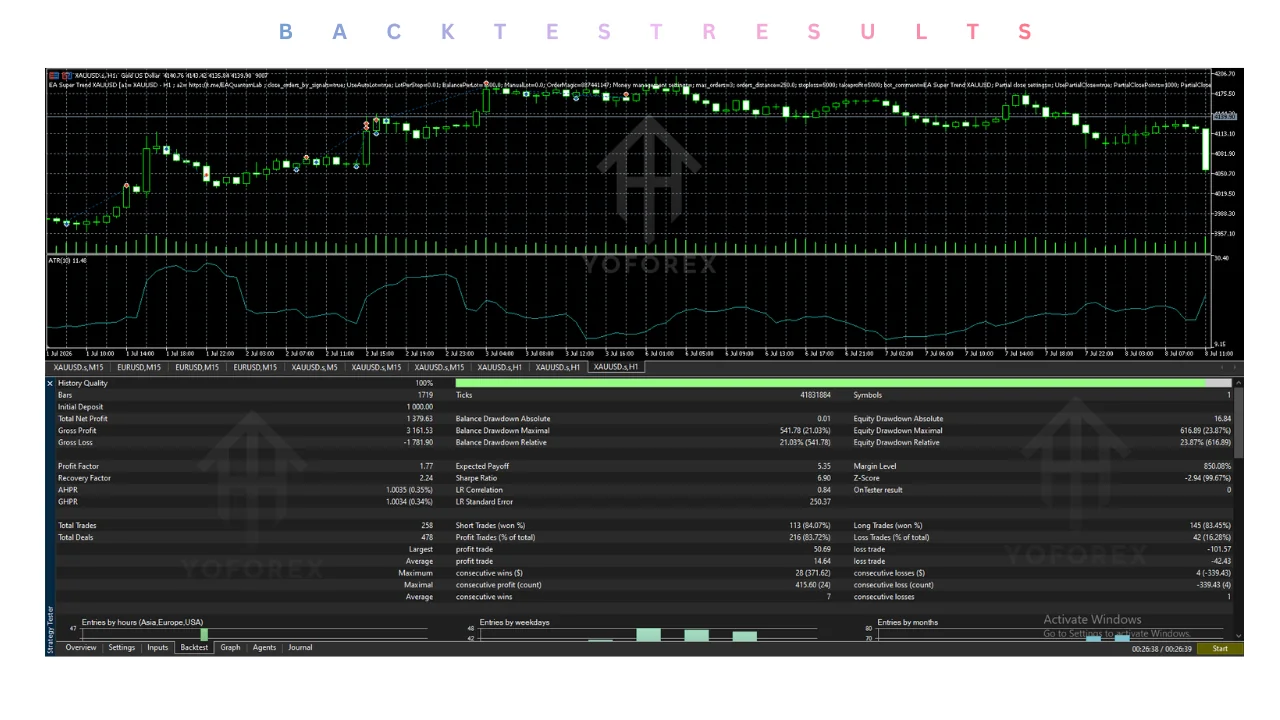
Task: Click the Entries by hours chart title
Action: pos(142,622)
